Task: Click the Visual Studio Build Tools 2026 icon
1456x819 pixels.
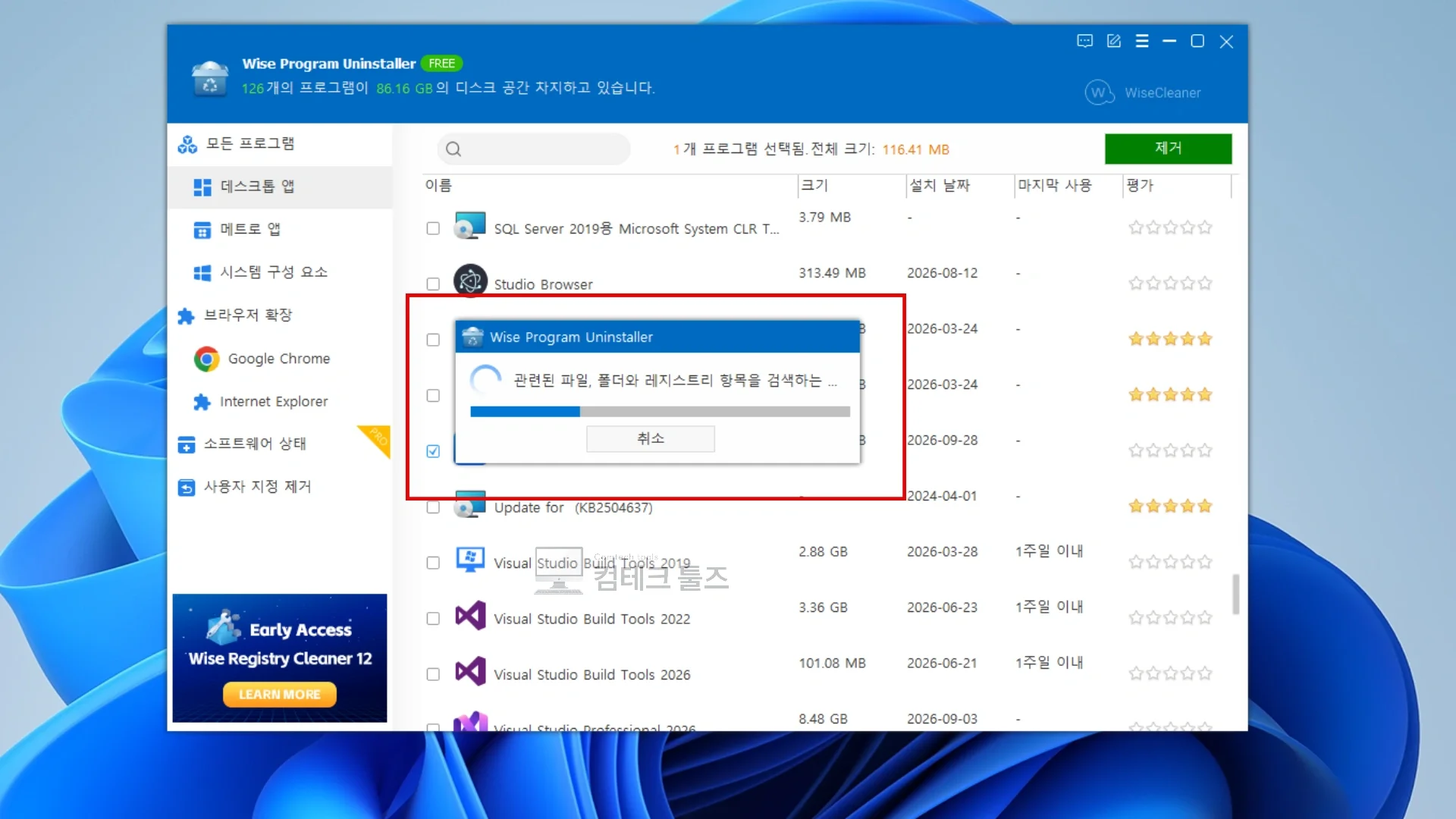Action: (470, 672)
